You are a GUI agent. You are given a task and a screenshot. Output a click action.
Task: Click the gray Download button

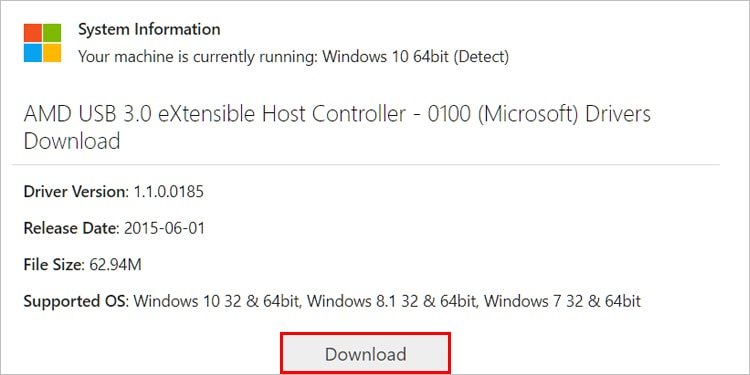(x=365, y=354)
